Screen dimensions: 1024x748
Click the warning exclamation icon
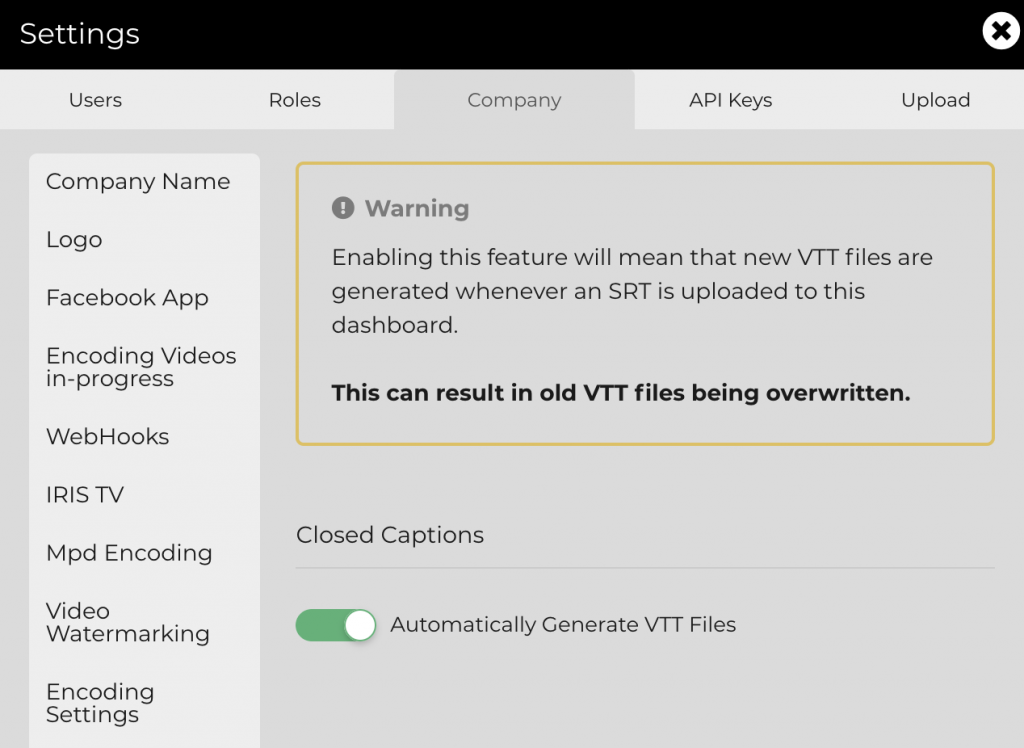pos(343,208)
